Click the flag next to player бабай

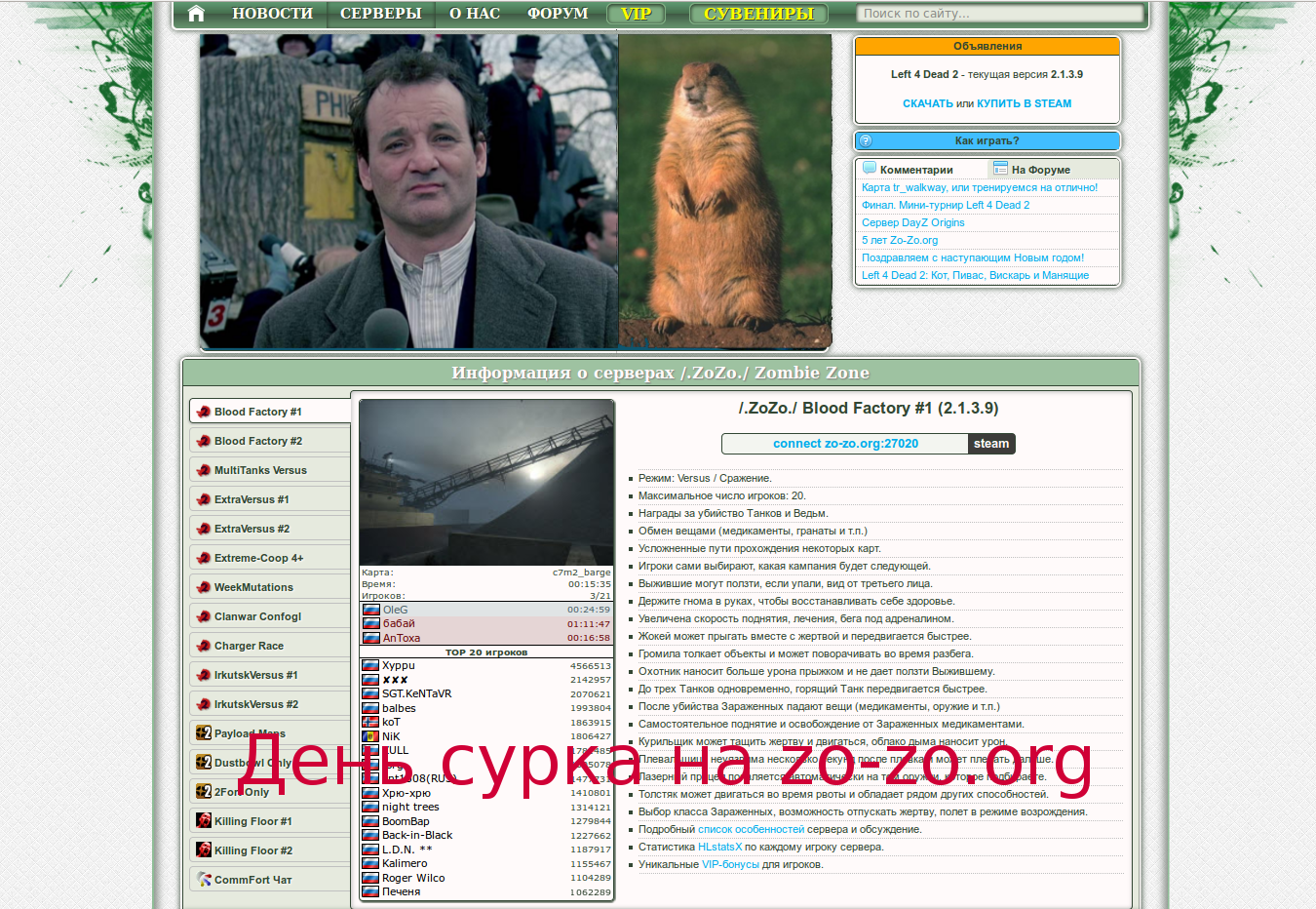(x=370, y=623)
